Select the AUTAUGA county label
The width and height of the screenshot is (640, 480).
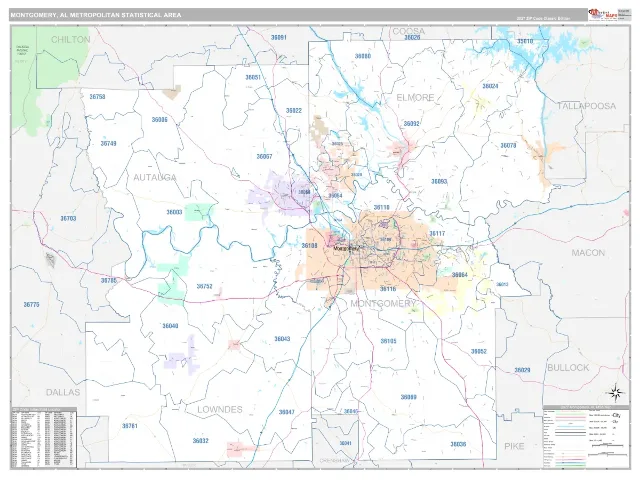(155, 178)
